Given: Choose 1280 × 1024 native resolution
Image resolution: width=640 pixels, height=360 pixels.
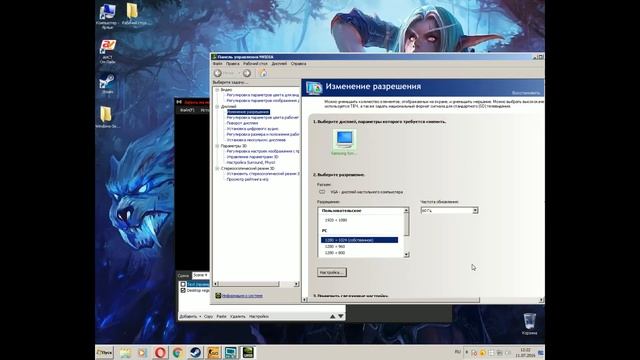Looking at the screenshot, I should 359,240.
